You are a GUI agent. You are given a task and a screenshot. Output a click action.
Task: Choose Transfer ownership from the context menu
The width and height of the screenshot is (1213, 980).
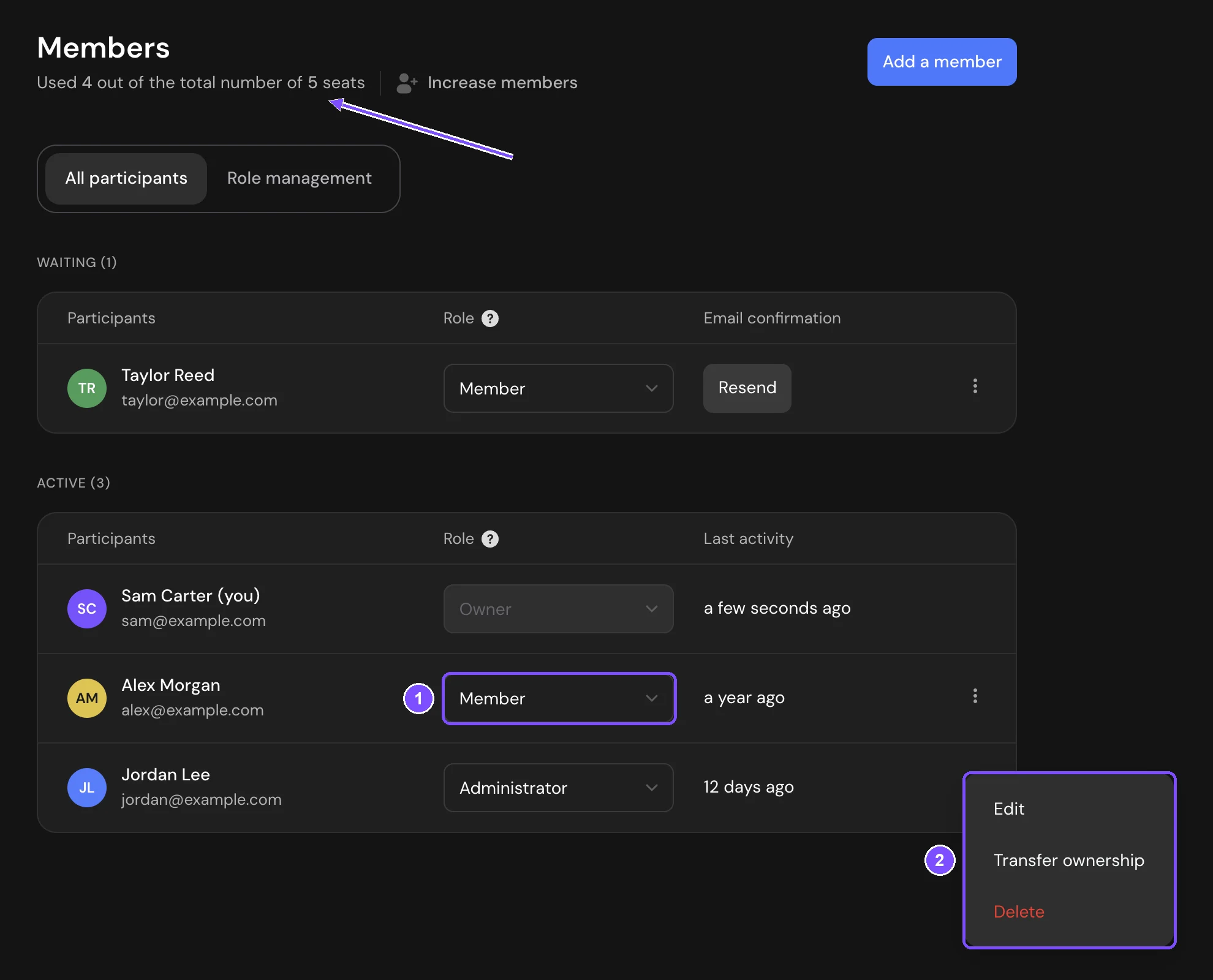tap(1069, 861)
